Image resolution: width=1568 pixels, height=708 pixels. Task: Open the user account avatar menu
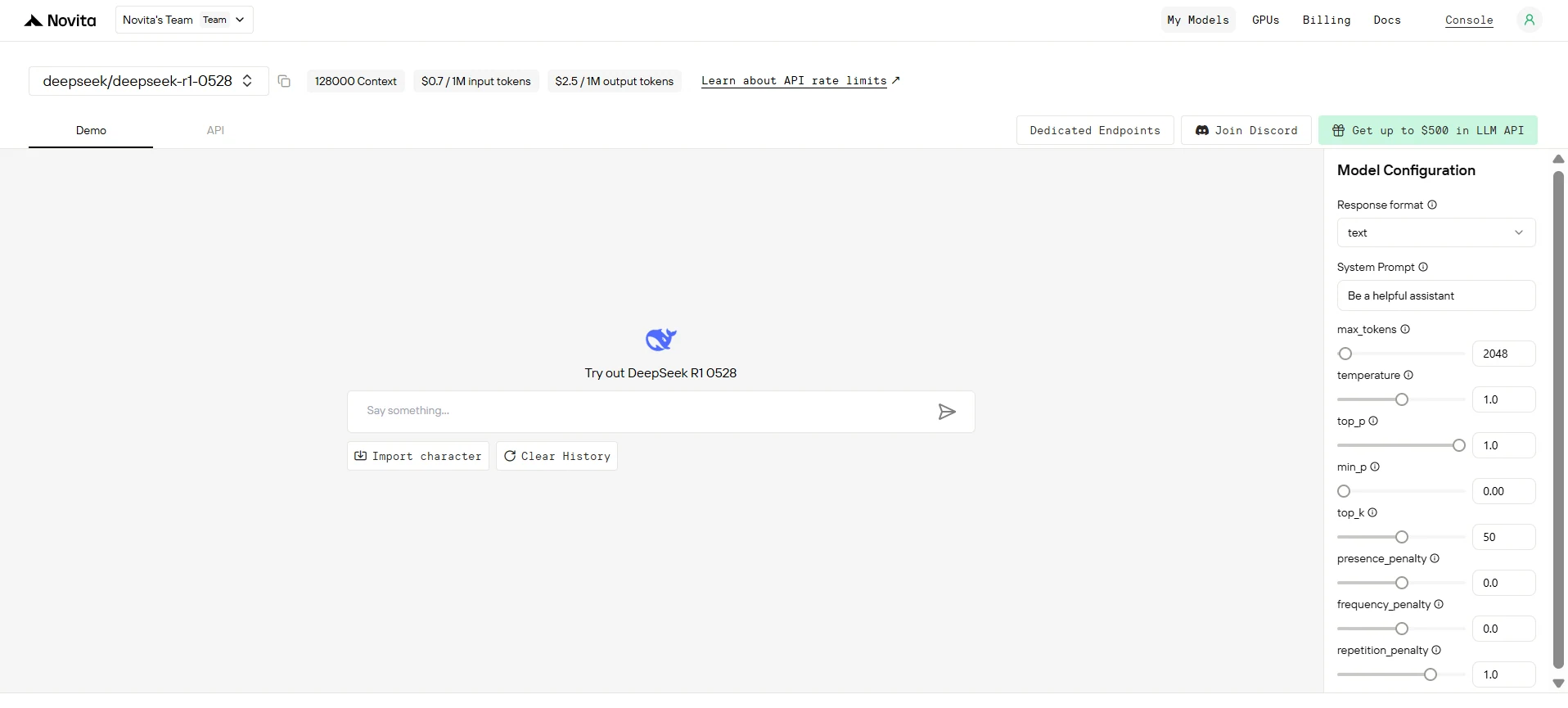pos(1529,20)
